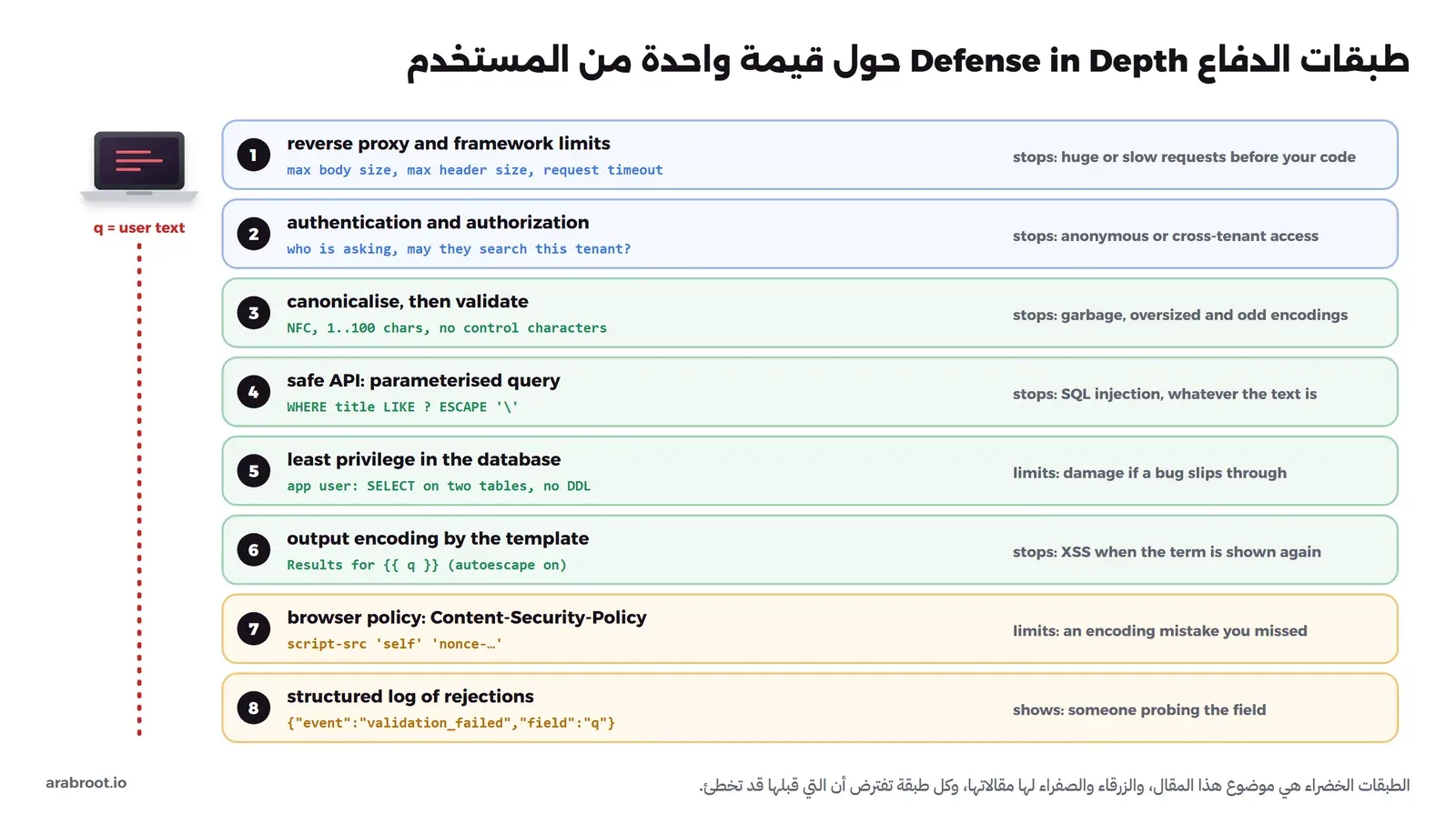Click 'authentication and authorization' heading
Image resolution: width=1456 pixels, height=824 pixels.
438,223
